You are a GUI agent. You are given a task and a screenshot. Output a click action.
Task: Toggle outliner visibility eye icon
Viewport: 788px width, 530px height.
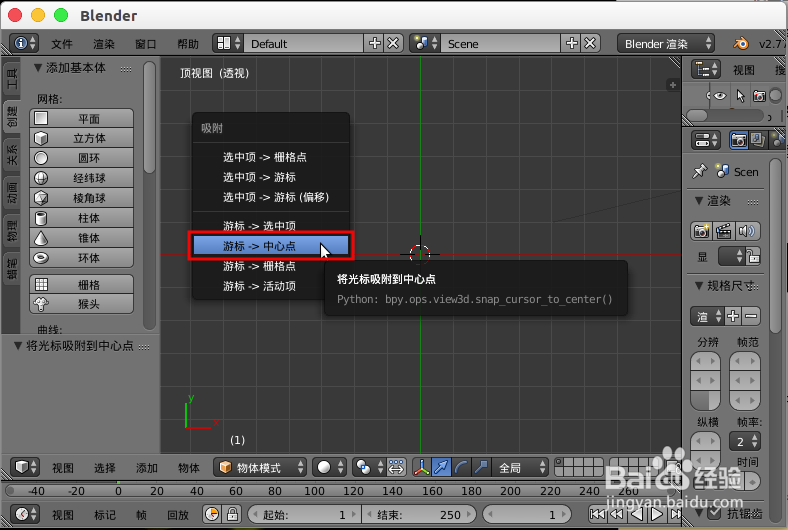click(720, 95)
